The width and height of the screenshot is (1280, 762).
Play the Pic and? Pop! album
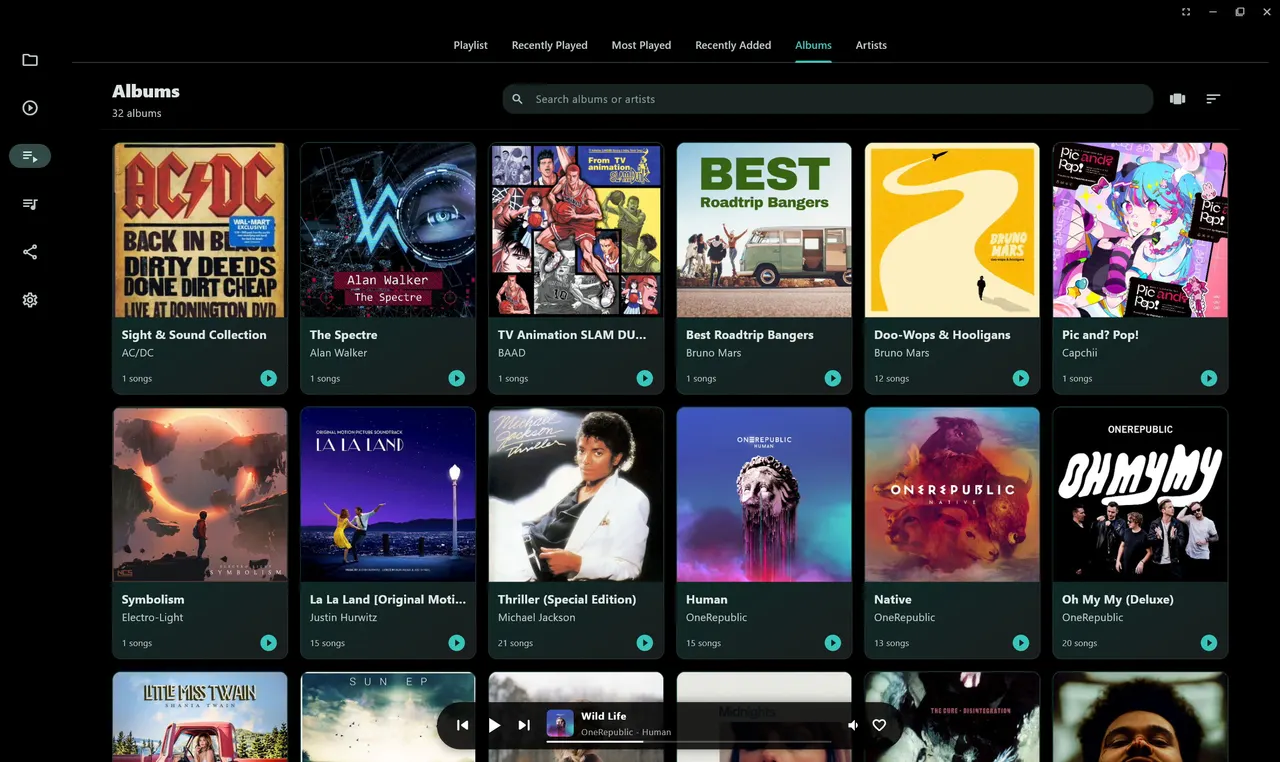pyautogui.click(x=1208, y=378)
